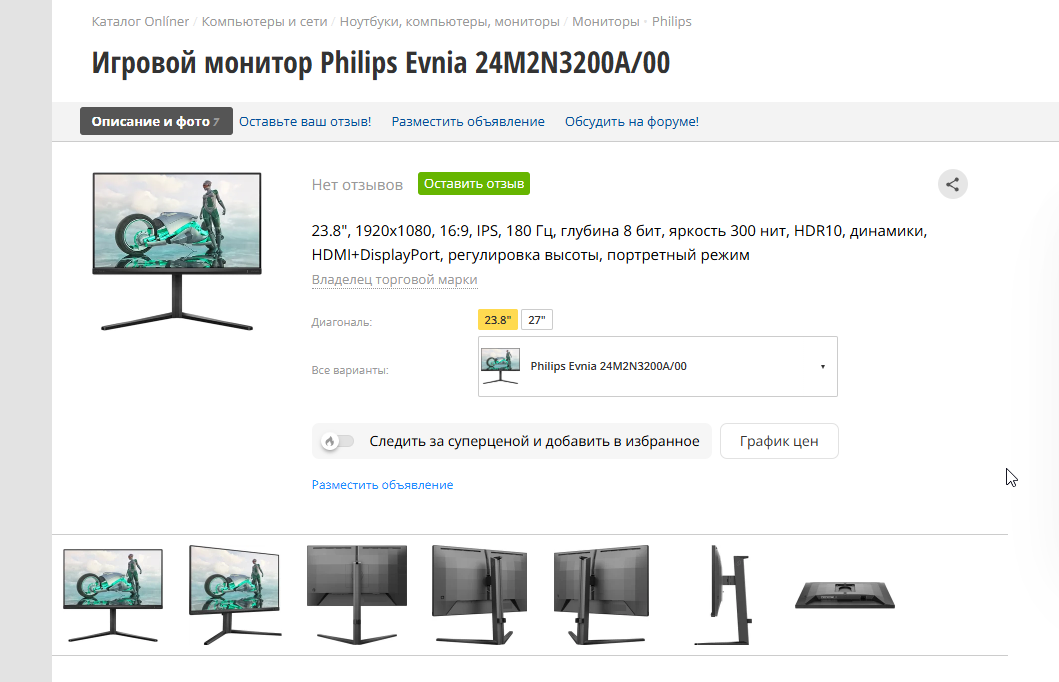Click the green Оставить отзыв button
This screenshot has height=682, width=1059.
[x=473, y=184]
